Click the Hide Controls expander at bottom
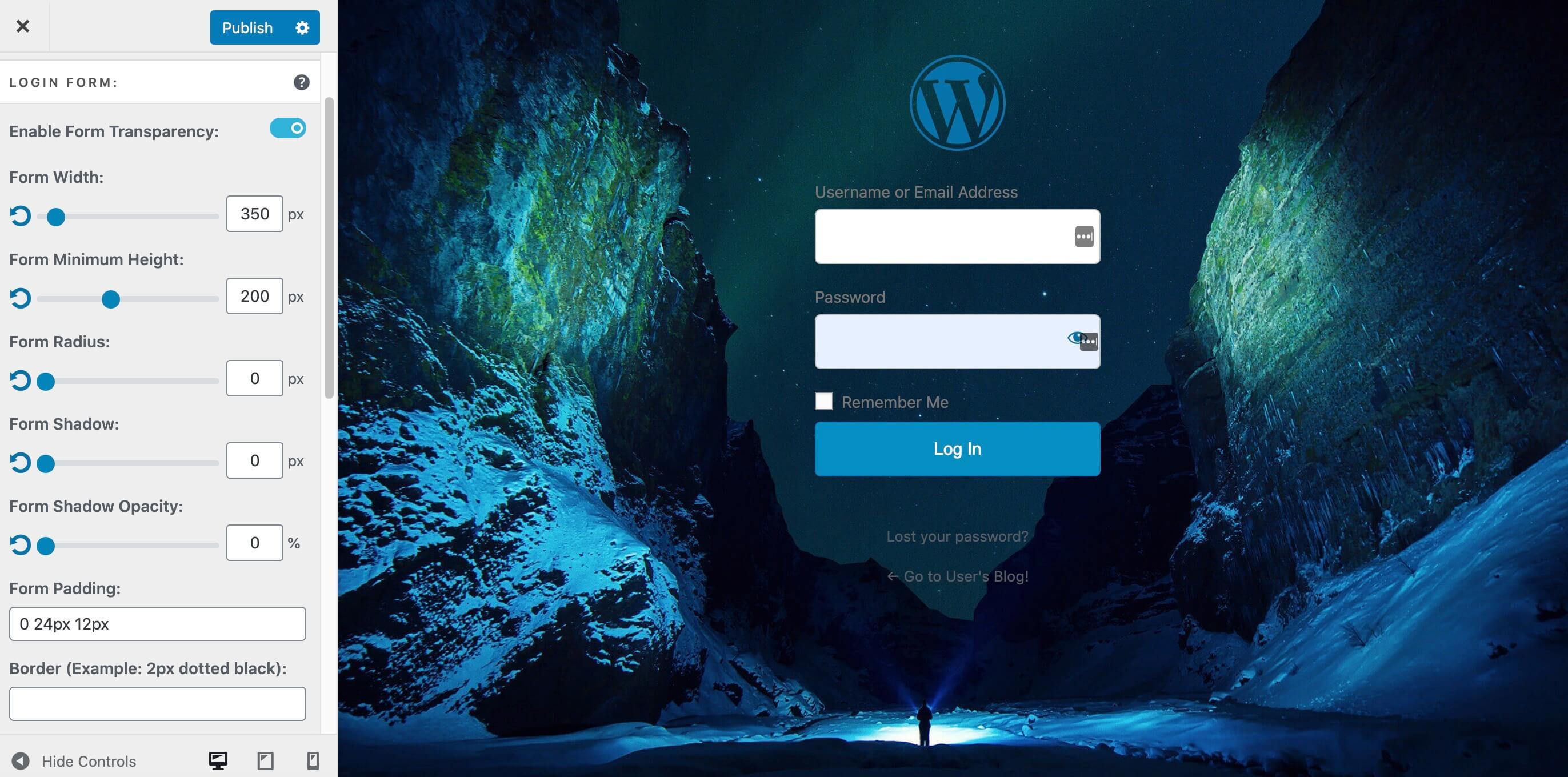Image resolution: width=1568 pixels, height=777 pixels. [x=74, y=760]
